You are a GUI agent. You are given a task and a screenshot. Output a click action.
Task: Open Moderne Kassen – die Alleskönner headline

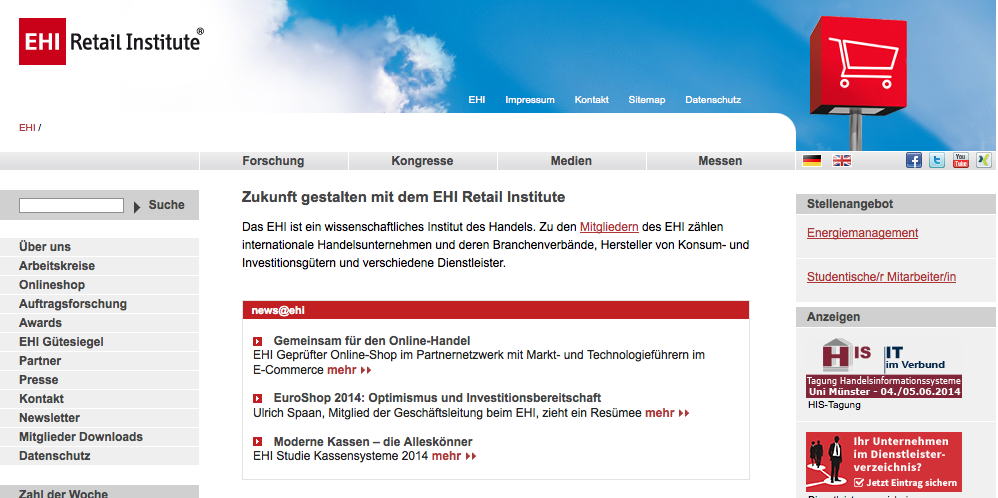pos(373,442)
